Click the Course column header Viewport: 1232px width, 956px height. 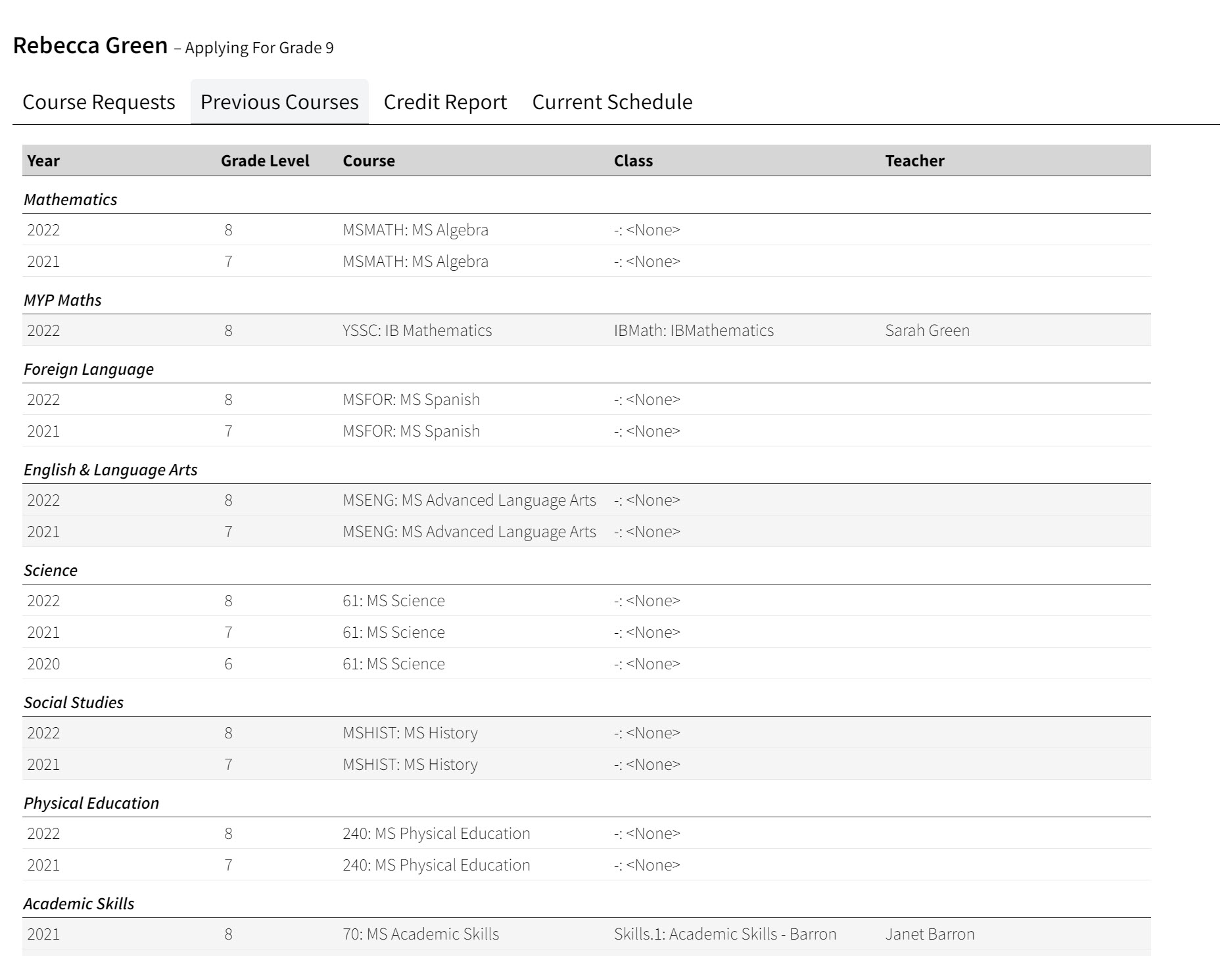coord(368,160)
